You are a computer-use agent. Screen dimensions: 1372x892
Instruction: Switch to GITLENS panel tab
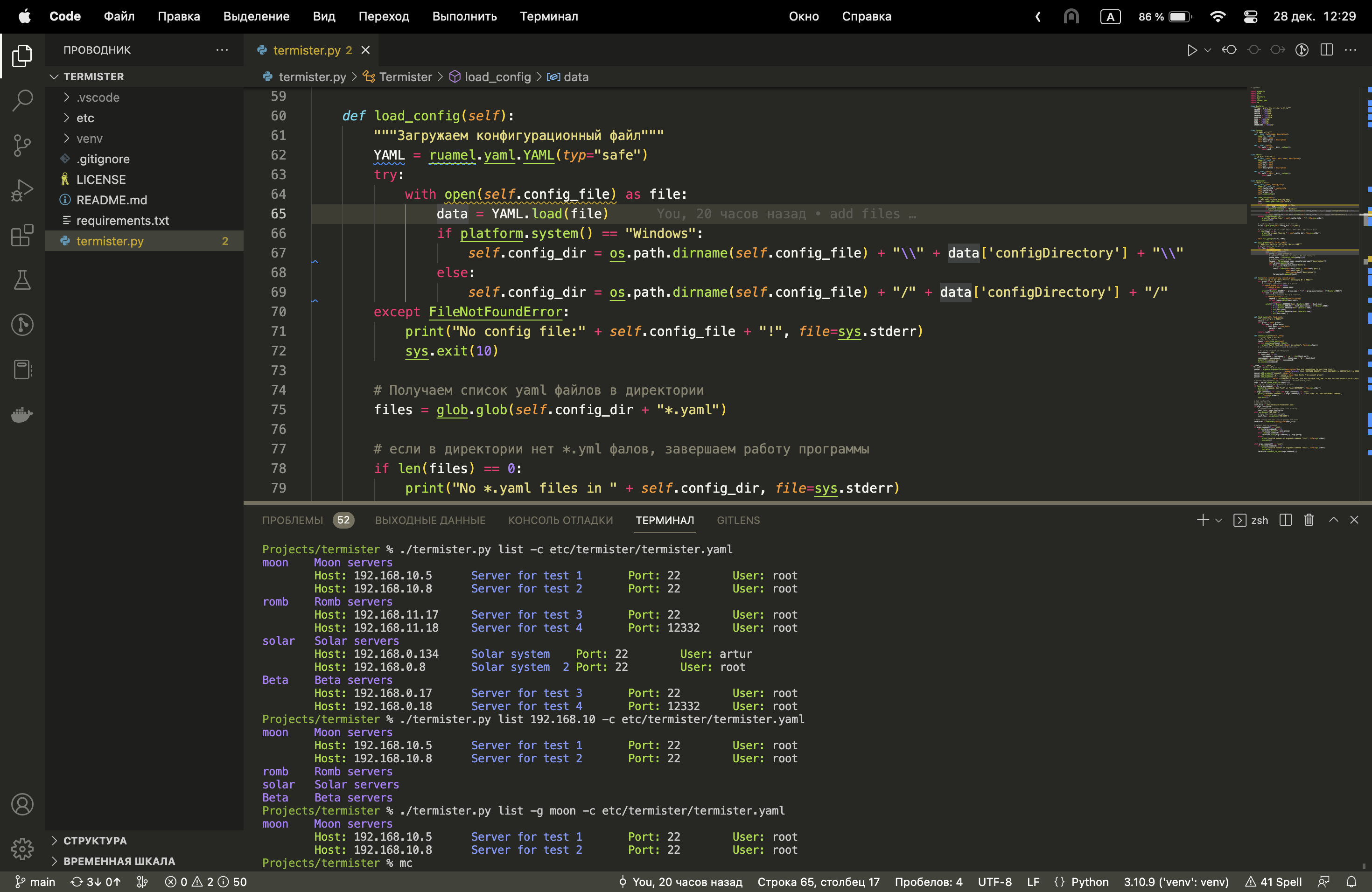pyautogui.click(x=738, y=520)
